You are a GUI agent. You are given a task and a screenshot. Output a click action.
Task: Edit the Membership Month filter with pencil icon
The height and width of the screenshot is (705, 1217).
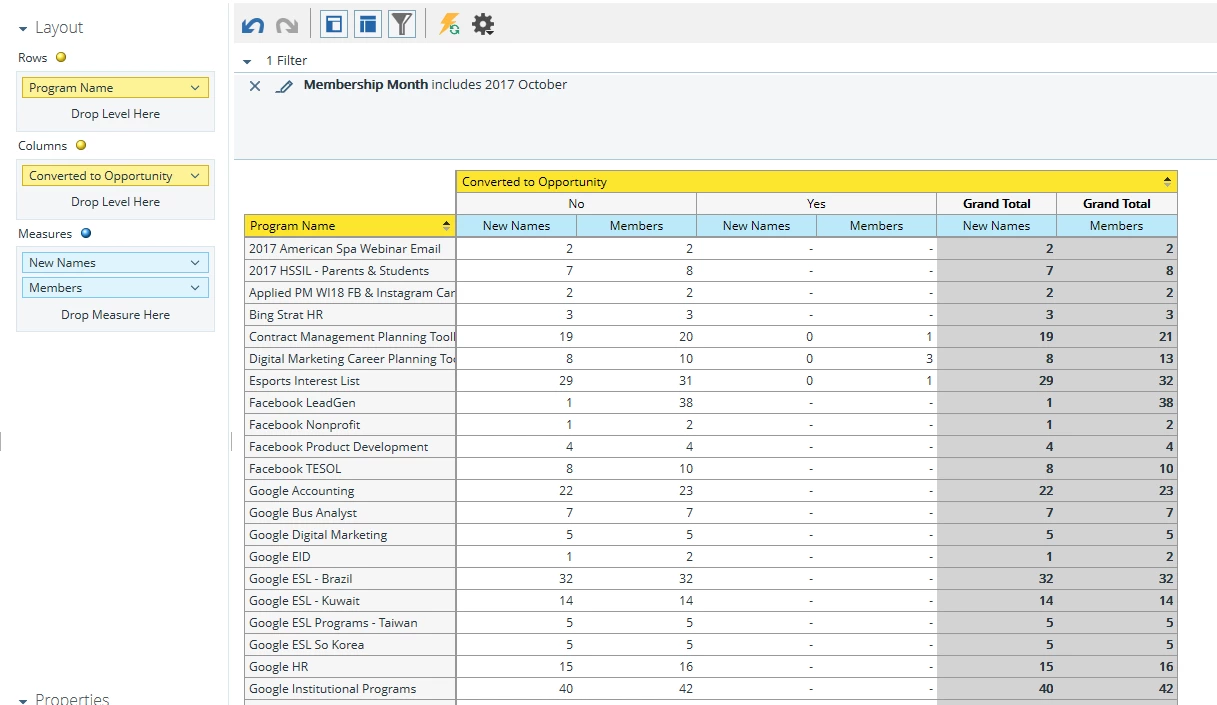coord(284,87)
